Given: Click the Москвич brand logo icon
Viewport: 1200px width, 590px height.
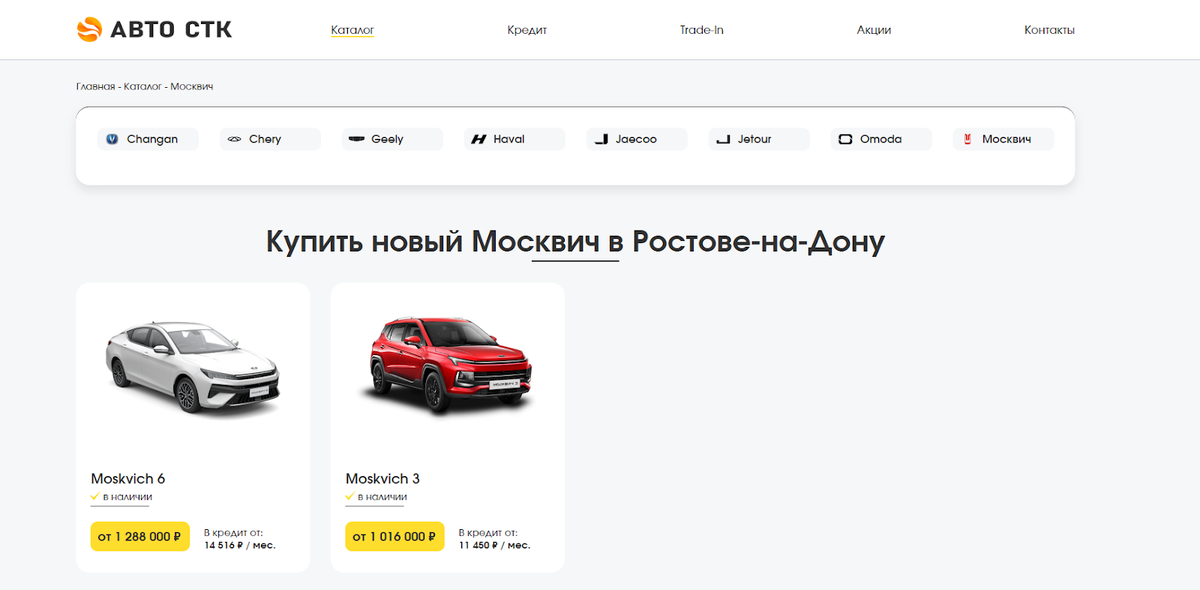Looking at the screenshot, I should [968, 139].
